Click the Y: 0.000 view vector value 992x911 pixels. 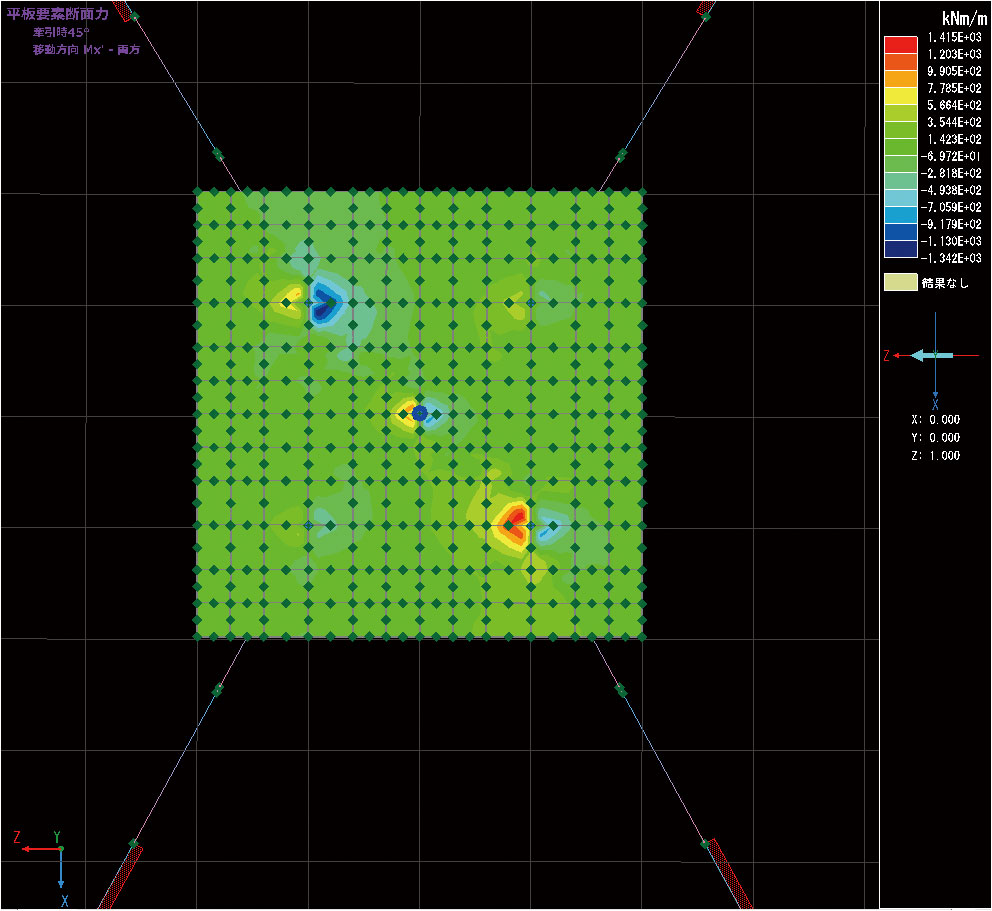(936, 438)
